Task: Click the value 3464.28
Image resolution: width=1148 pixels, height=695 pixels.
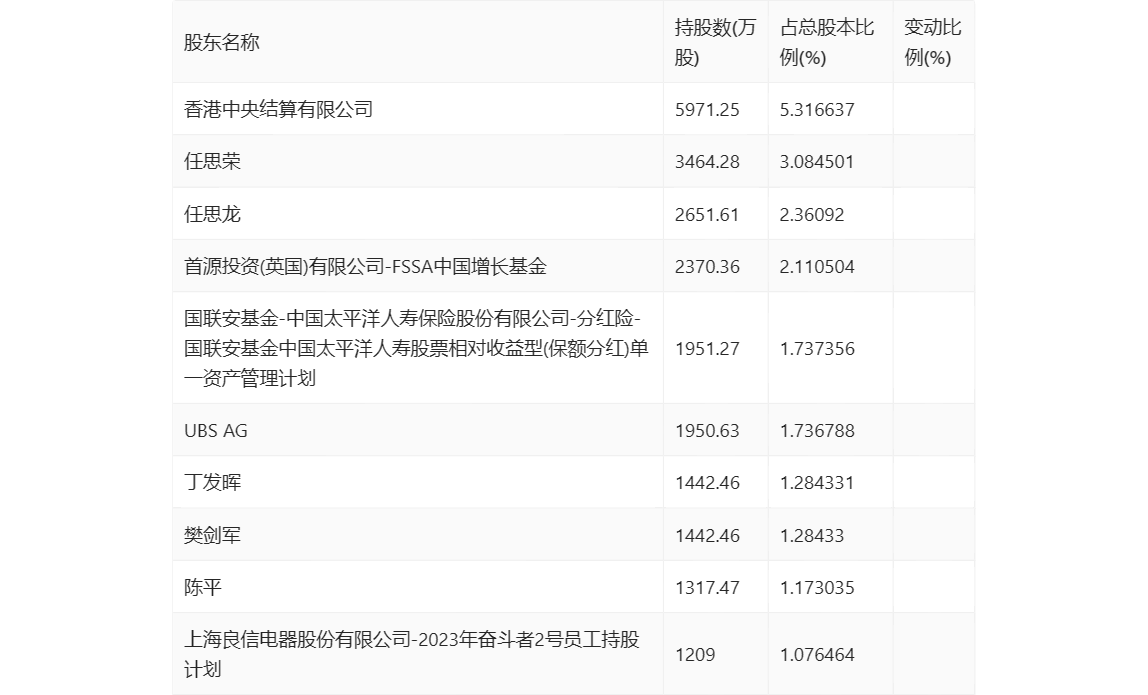Action: pos(707,162)
